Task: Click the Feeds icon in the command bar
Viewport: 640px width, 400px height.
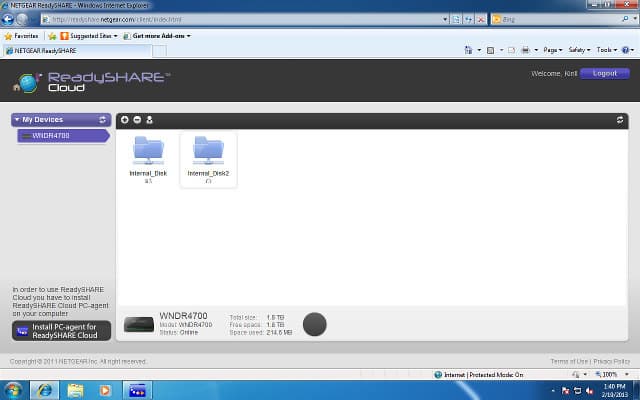Action: pos(491,50)
